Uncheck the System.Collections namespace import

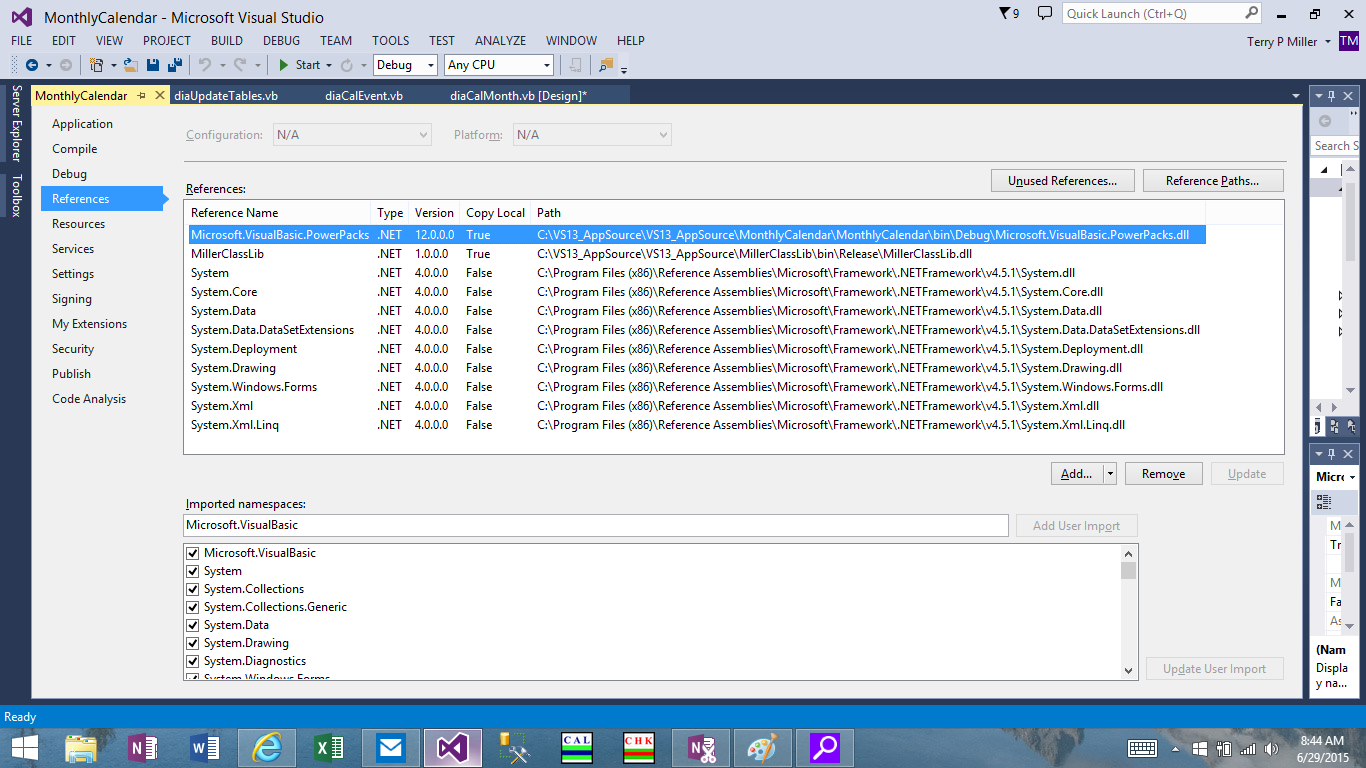tap(193, 589)
